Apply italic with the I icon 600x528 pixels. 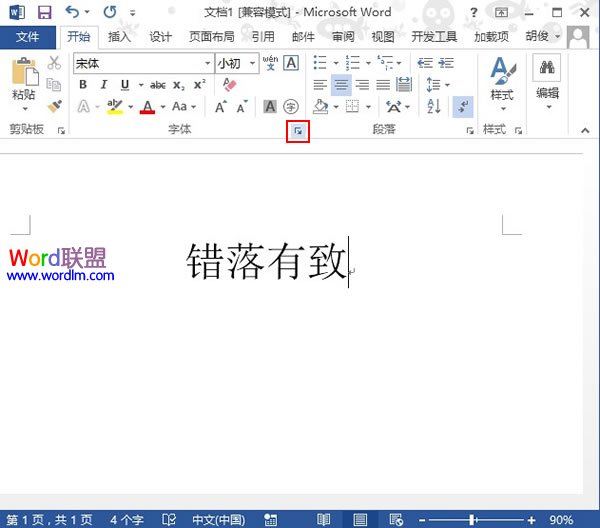coord(105,85)
